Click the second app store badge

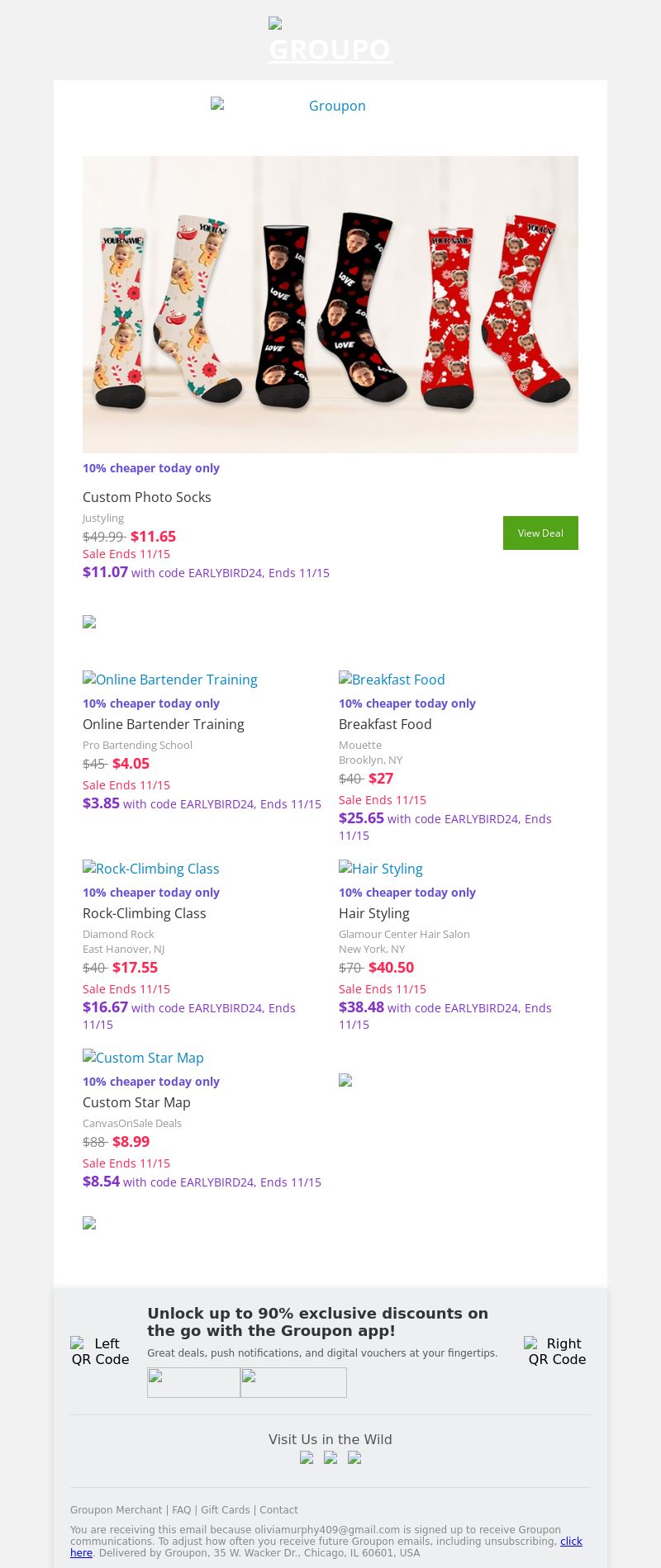coord(293,1382)
